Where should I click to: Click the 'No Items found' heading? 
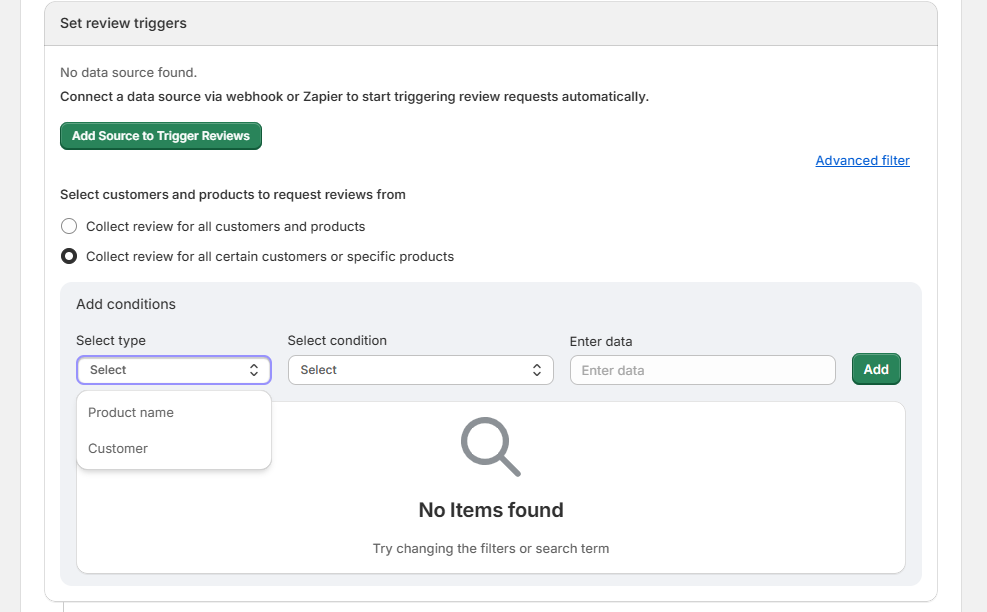point(490,510)
